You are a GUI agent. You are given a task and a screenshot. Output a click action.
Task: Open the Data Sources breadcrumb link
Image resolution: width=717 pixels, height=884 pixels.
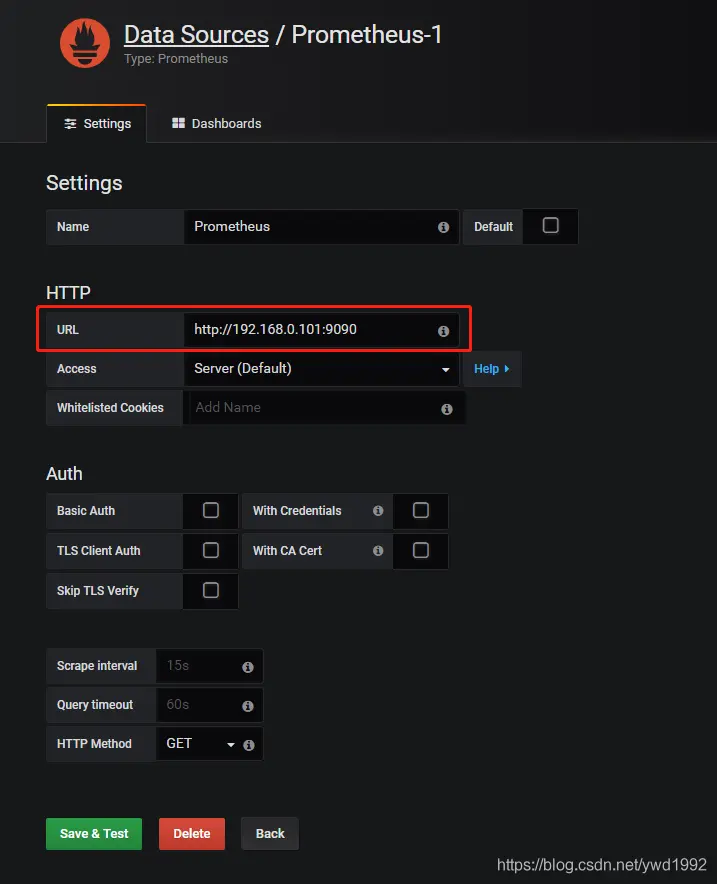[196, 35]
